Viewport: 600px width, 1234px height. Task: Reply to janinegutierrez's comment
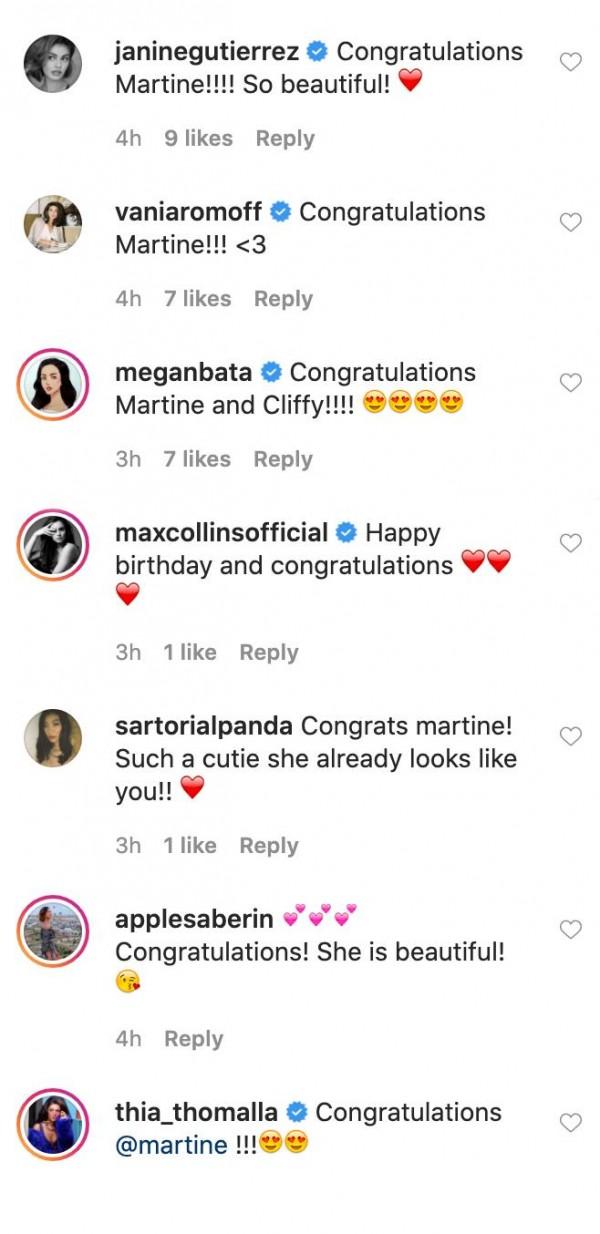pyautogui.click(x=285, y=139)
